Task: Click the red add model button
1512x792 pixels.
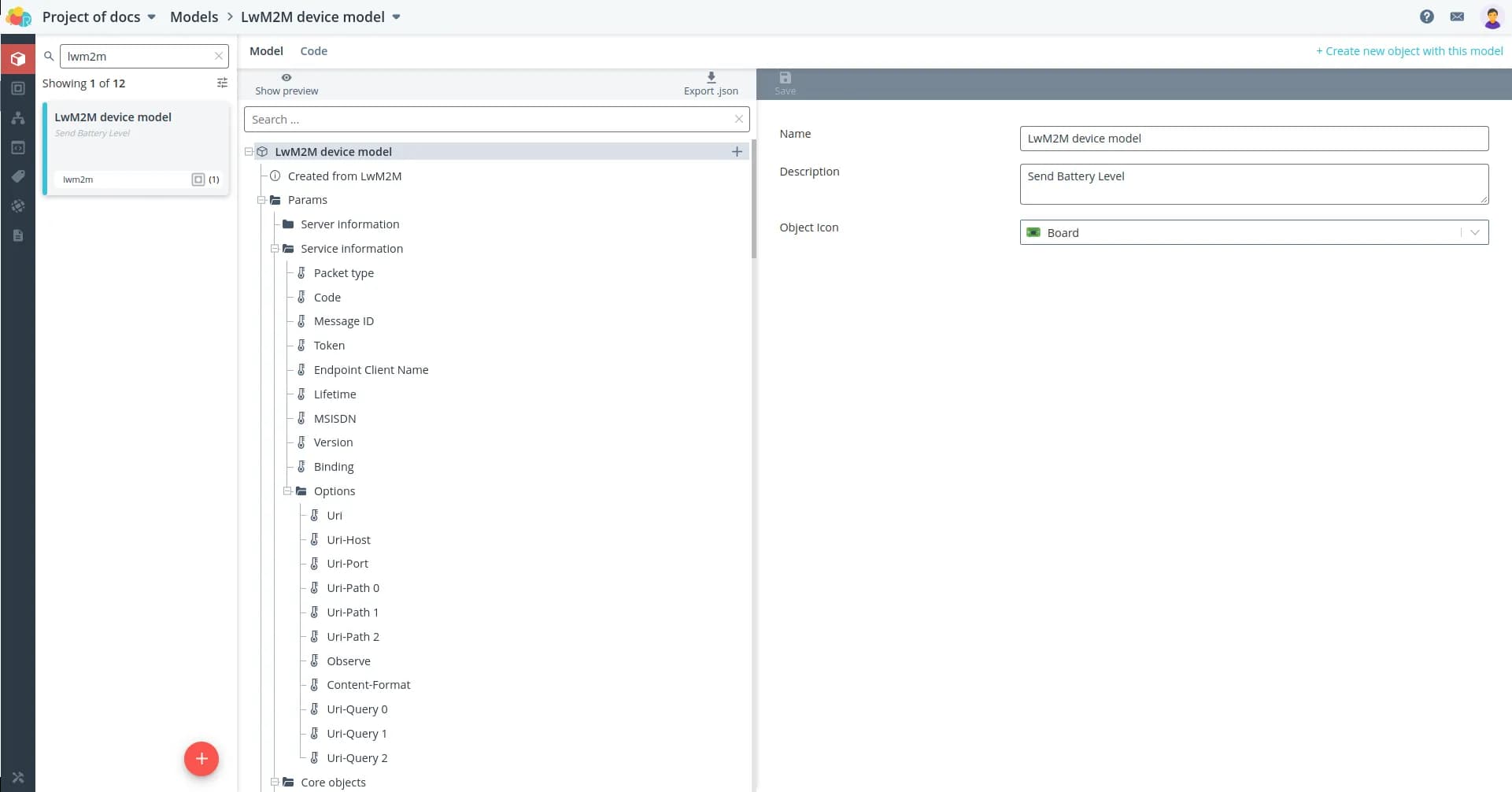Action: coord(201,759)
